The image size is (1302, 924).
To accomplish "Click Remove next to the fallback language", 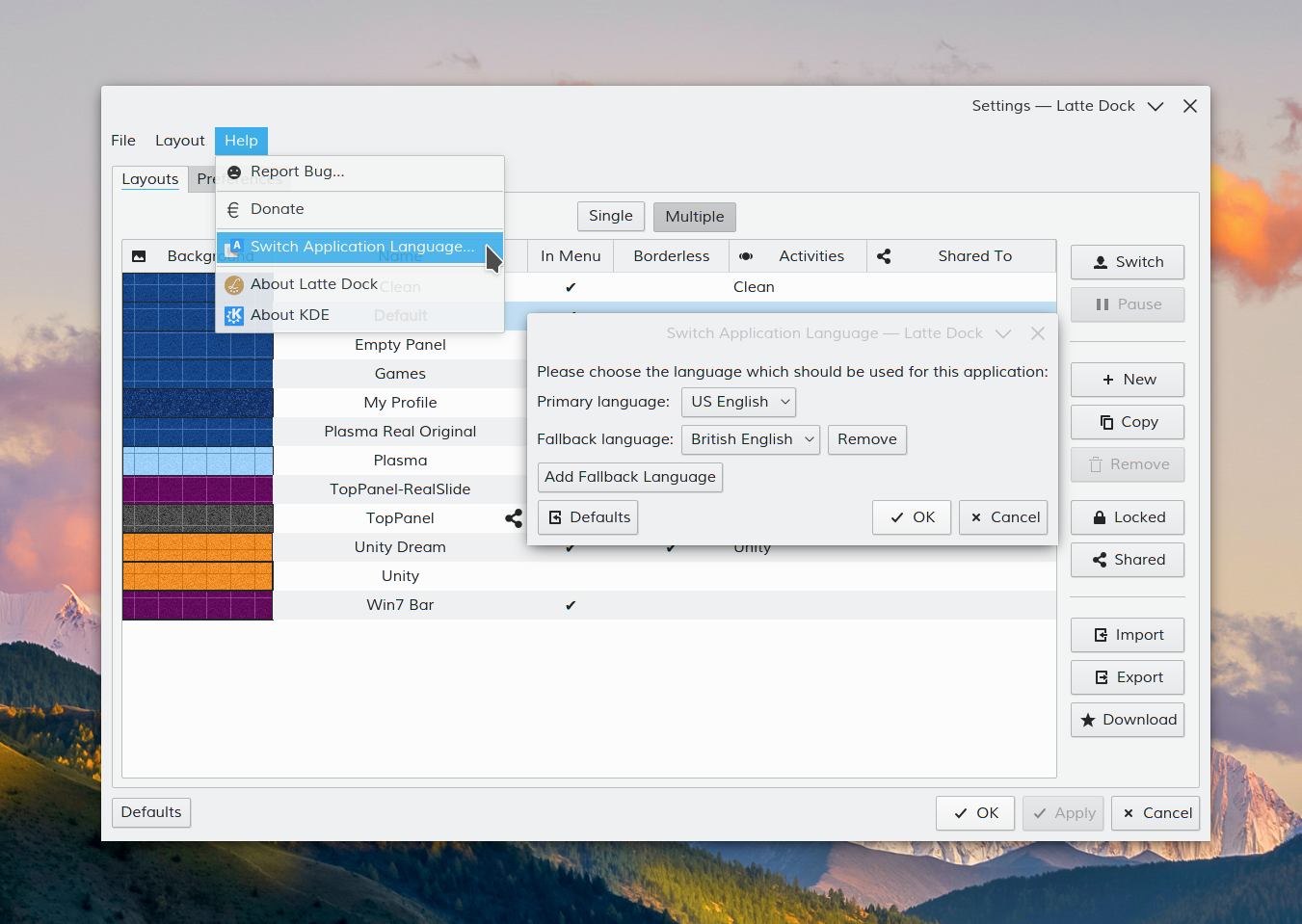I will (x=866, y=440).
